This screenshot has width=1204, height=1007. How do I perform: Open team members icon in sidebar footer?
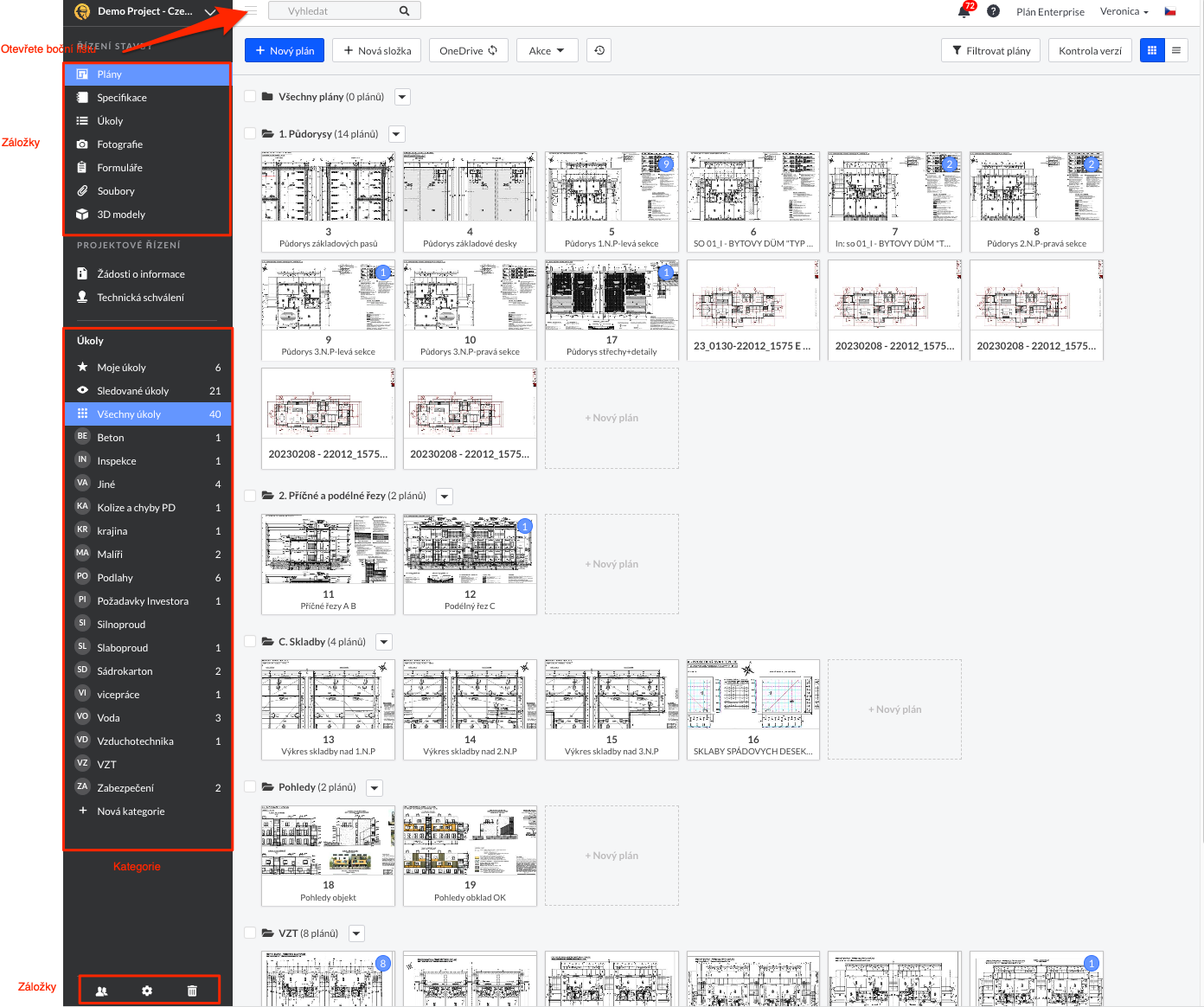101,991
